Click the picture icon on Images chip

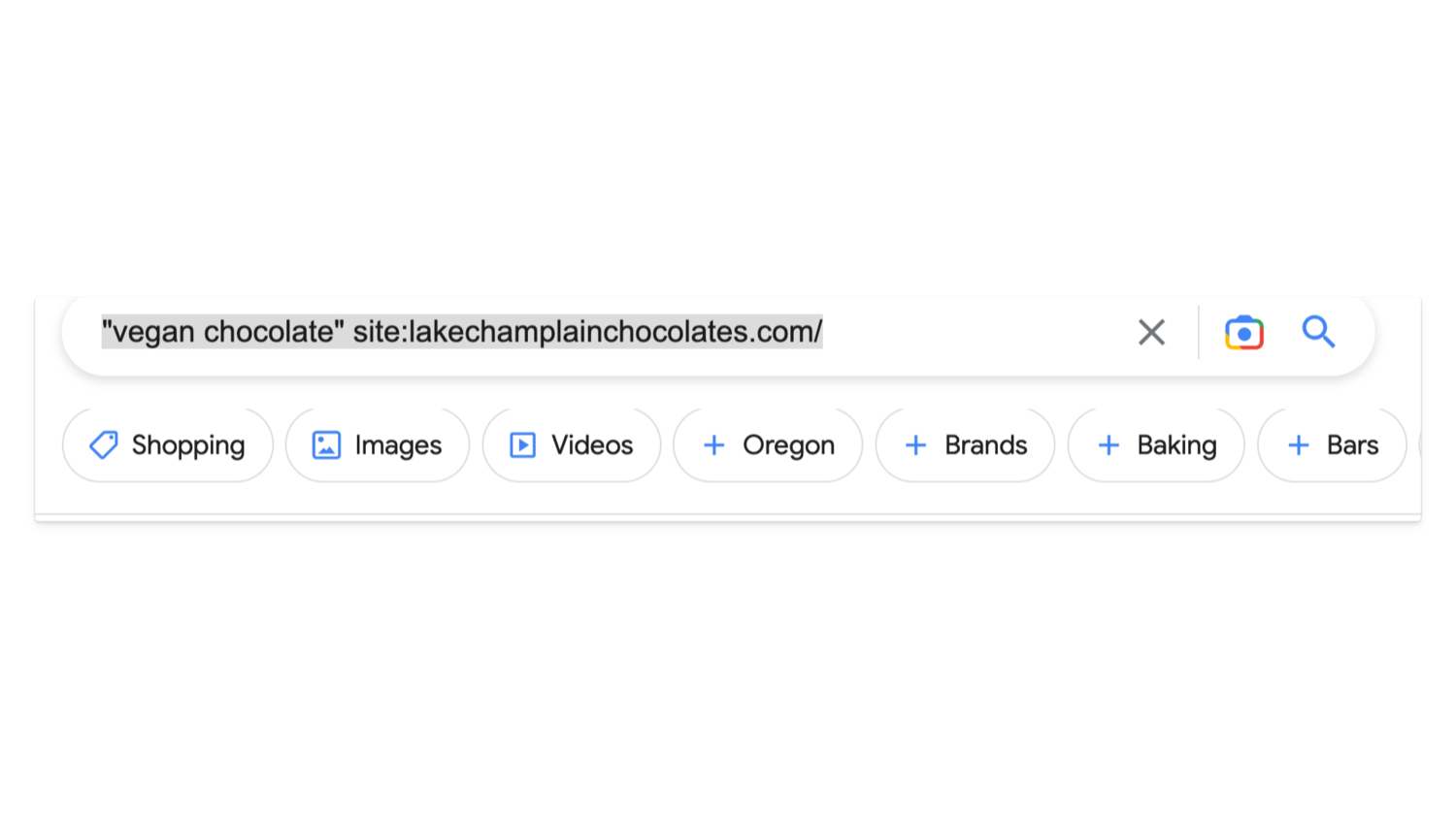point(326,445)
